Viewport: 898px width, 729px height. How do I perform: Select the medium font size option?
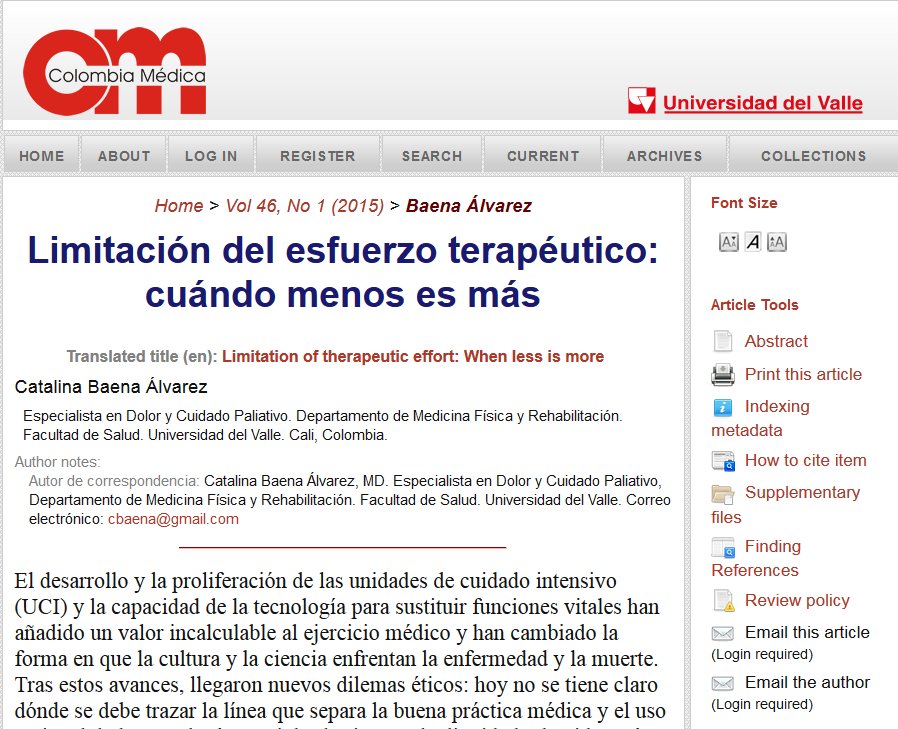pyautogui.click(x=751, y=241)
